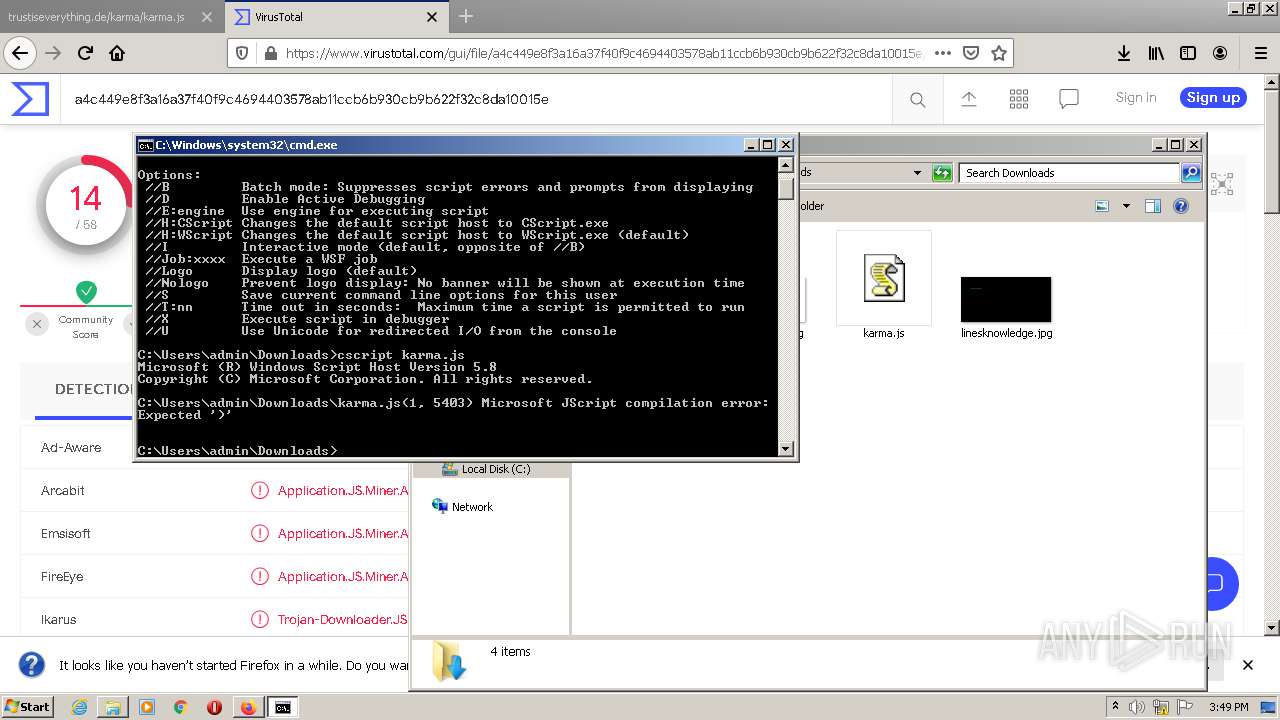1280x720 pixels.
Task: Reload the VirusTotal page
Action: [x=85, y=53]
